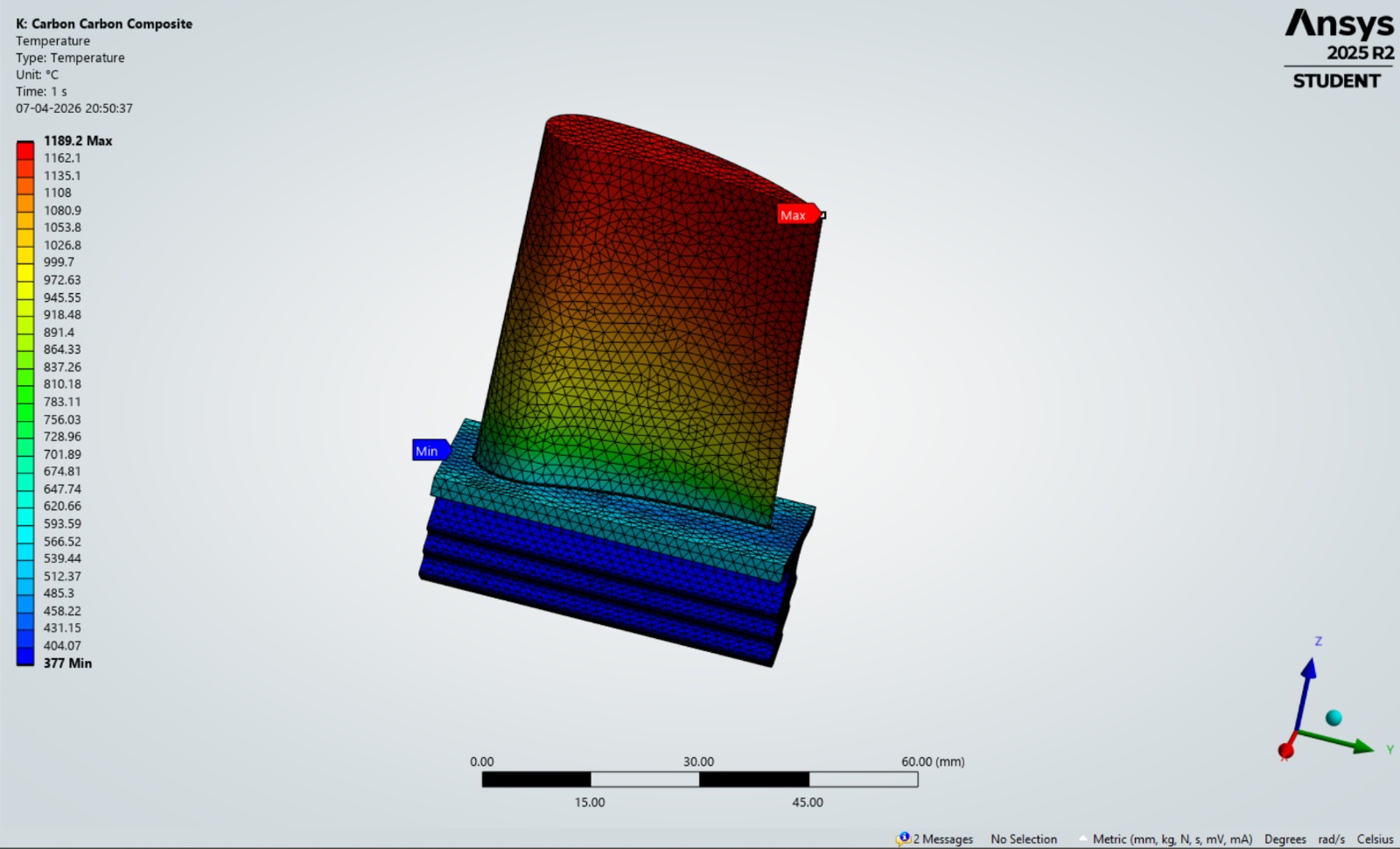This screenshot has width=1400, height=849.
Task: Open the Degrees angle unit selector
Action: point(1286,838)
